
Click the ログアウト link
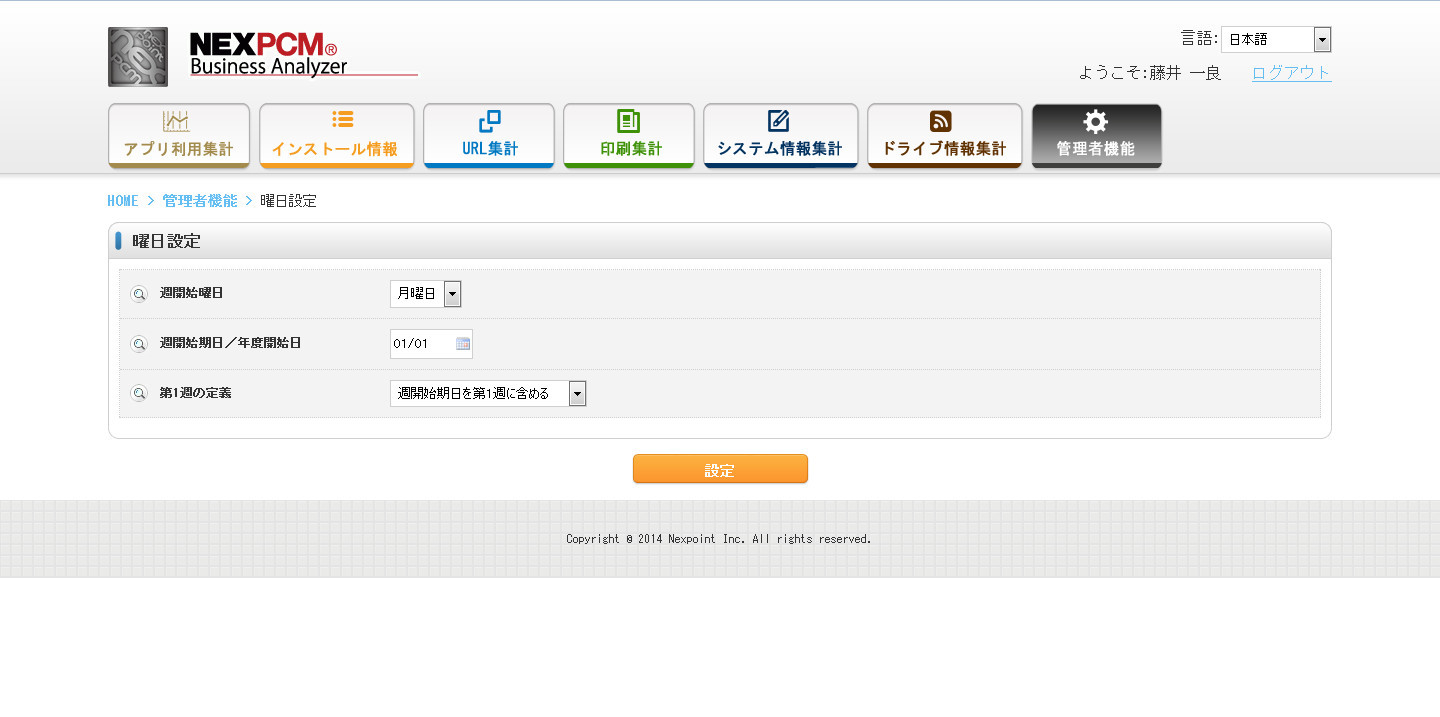click(1292, 73)
